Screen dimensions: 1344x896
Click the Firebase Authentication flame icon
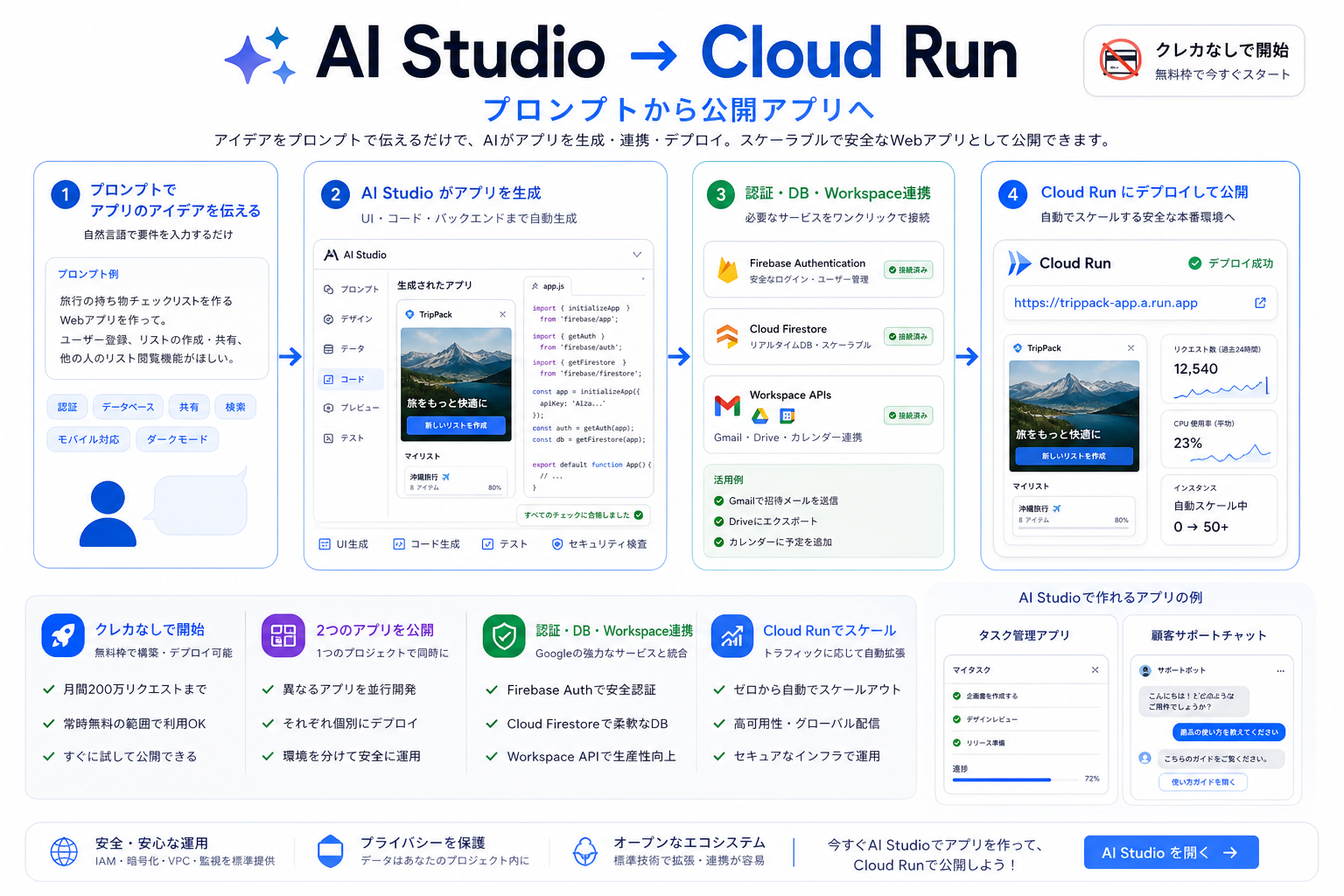728,269
